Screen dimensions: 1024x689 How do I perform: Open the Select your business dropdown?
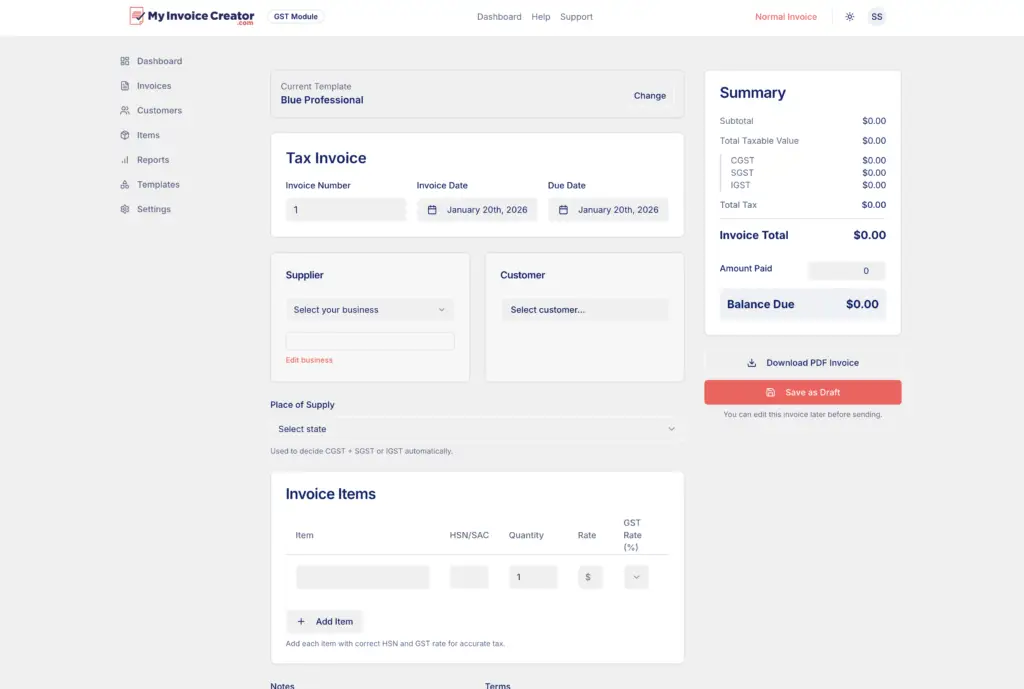point(370,310)
